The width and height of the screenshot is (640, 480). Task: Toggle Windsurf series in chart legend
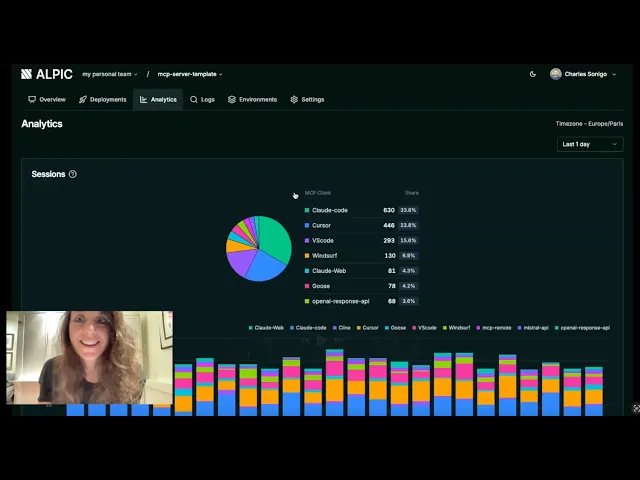tap(457, 328)
